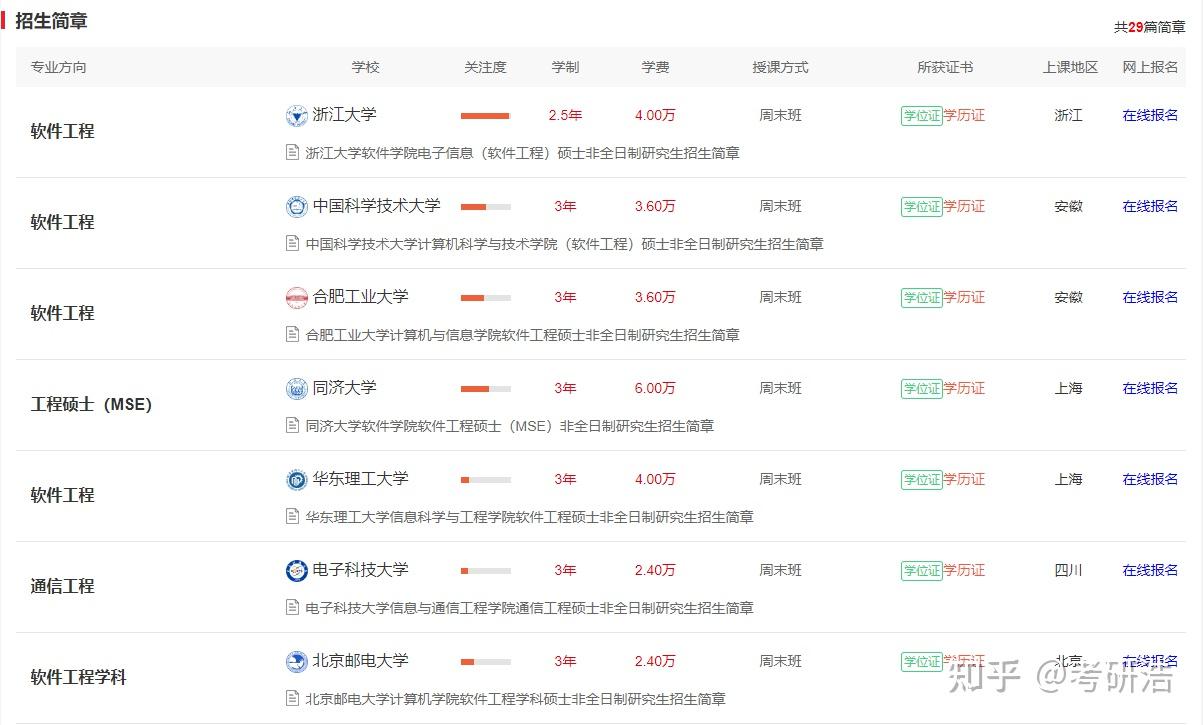Click the 同济大学 school name
The height and width of the screenshot is (725, 1203).
344,388
